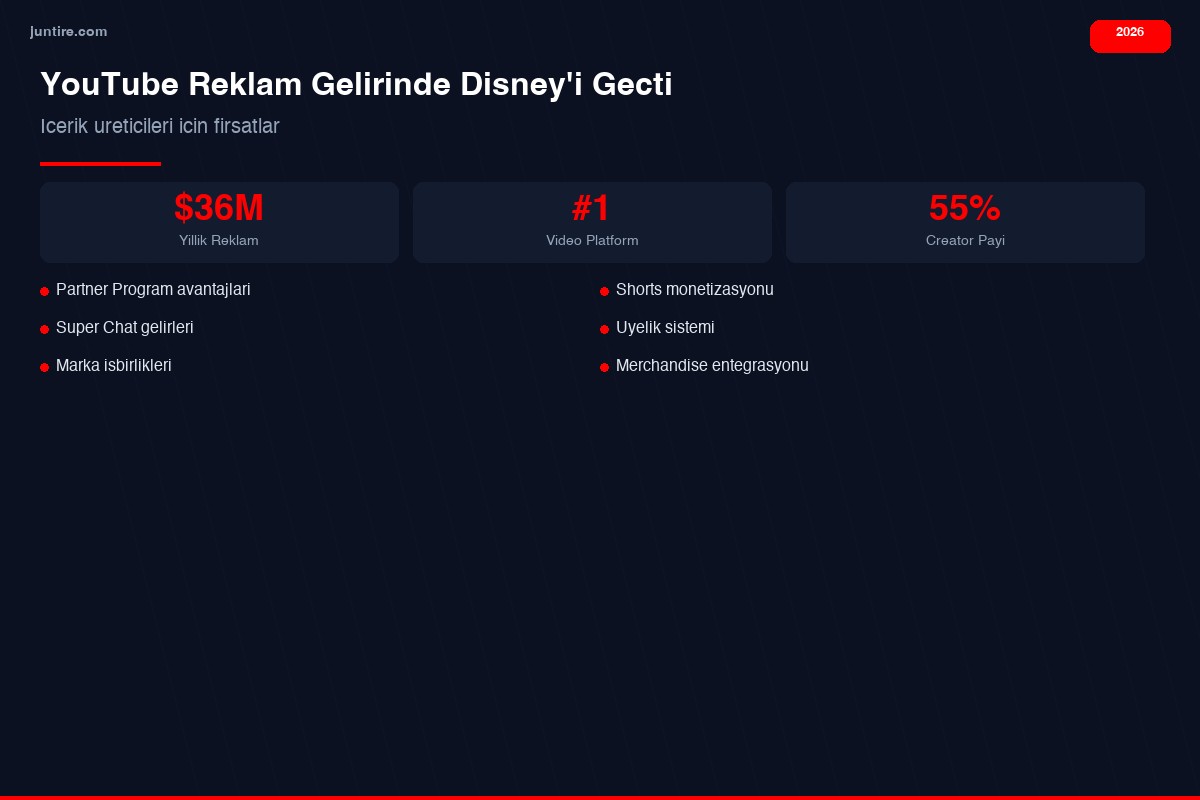Click the subtitle Icerik ureticileri icin firsatlar

pos(160,126)
